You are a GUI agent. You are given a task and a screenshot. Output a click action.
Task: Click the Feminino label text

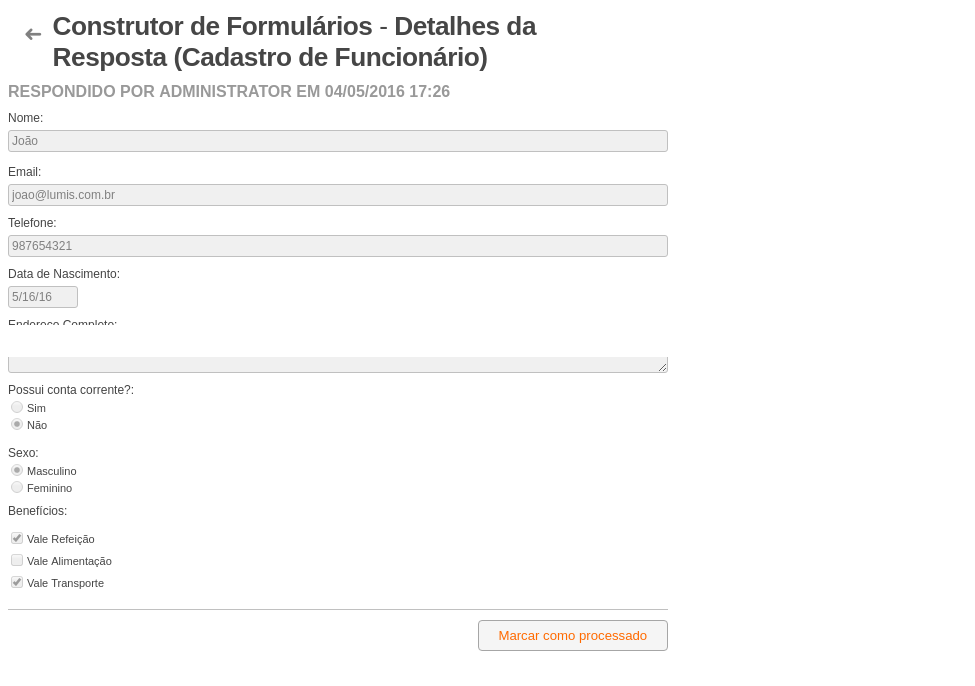click(49, 489)
